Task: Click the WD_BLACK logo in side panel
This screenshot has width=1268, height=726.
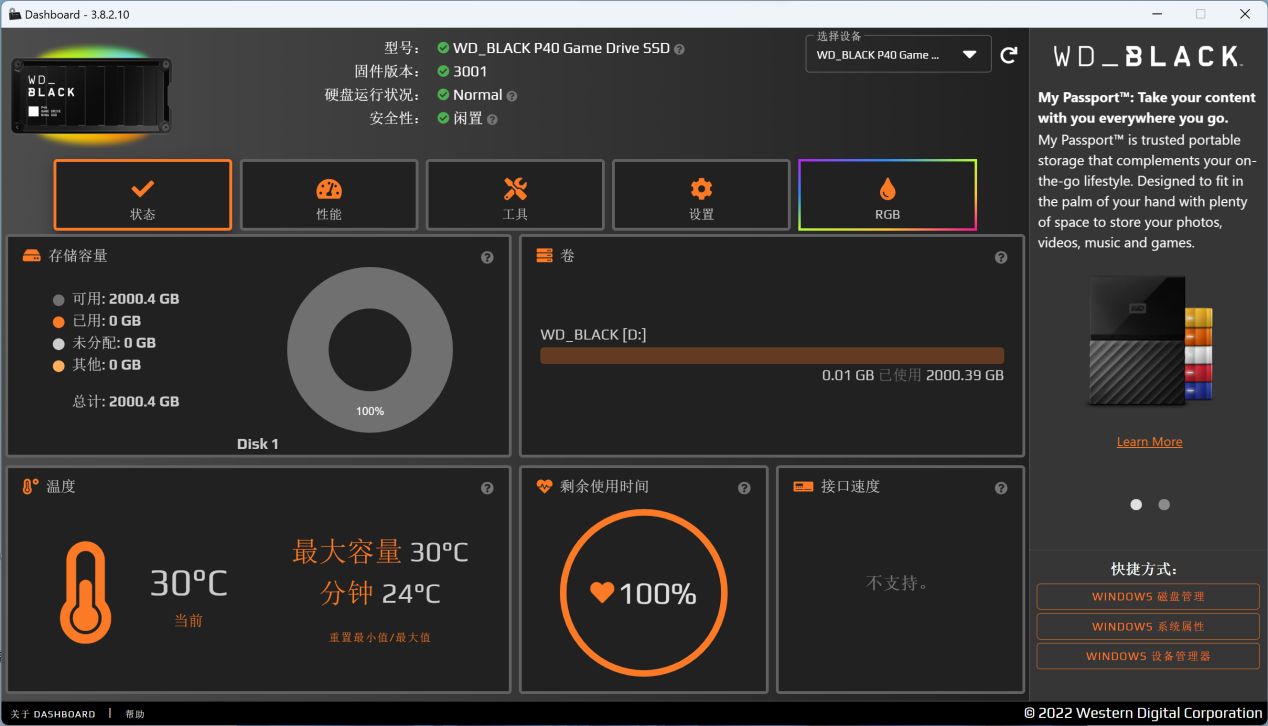Action: point(1149,56)
